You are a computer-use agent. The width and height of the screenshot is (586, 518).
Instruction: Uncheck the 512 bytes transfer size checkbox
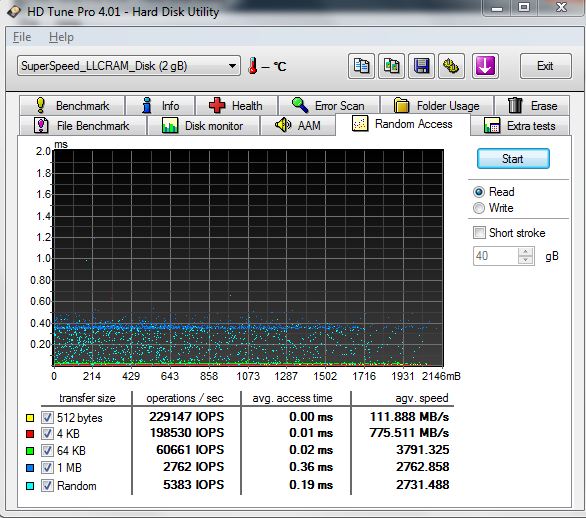pos(47,417)
